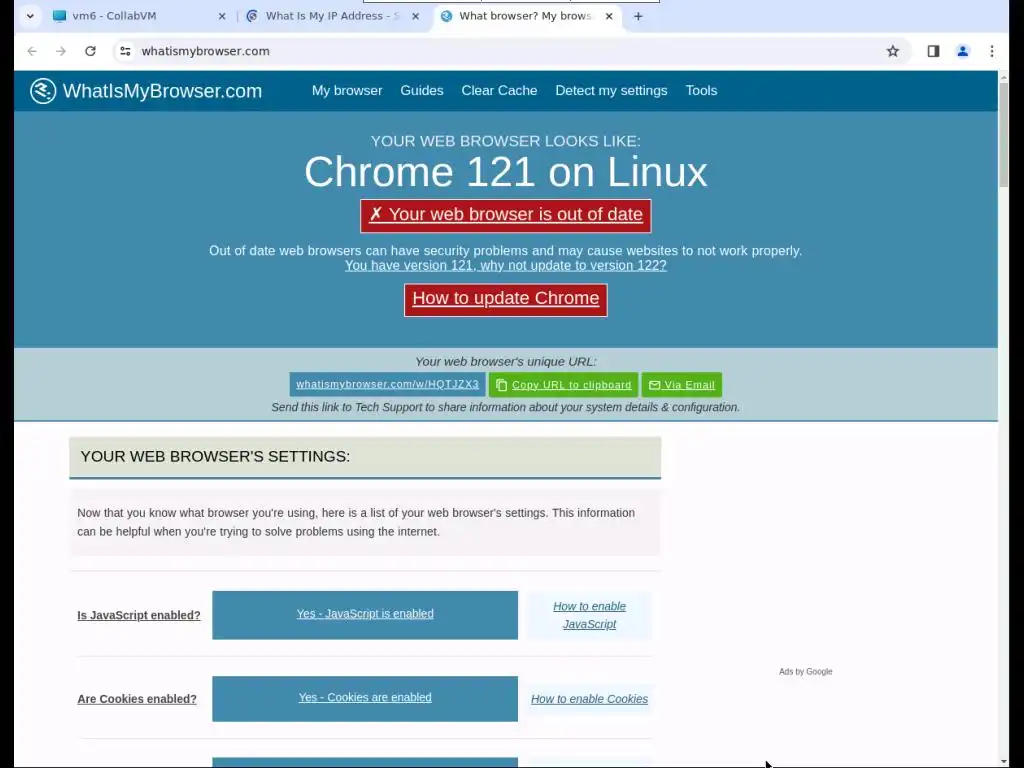Viewport: 1024px width, 768px height.
Task: Open a new tab with plus button
Action: pyautogui.click(x=638, y=16)
